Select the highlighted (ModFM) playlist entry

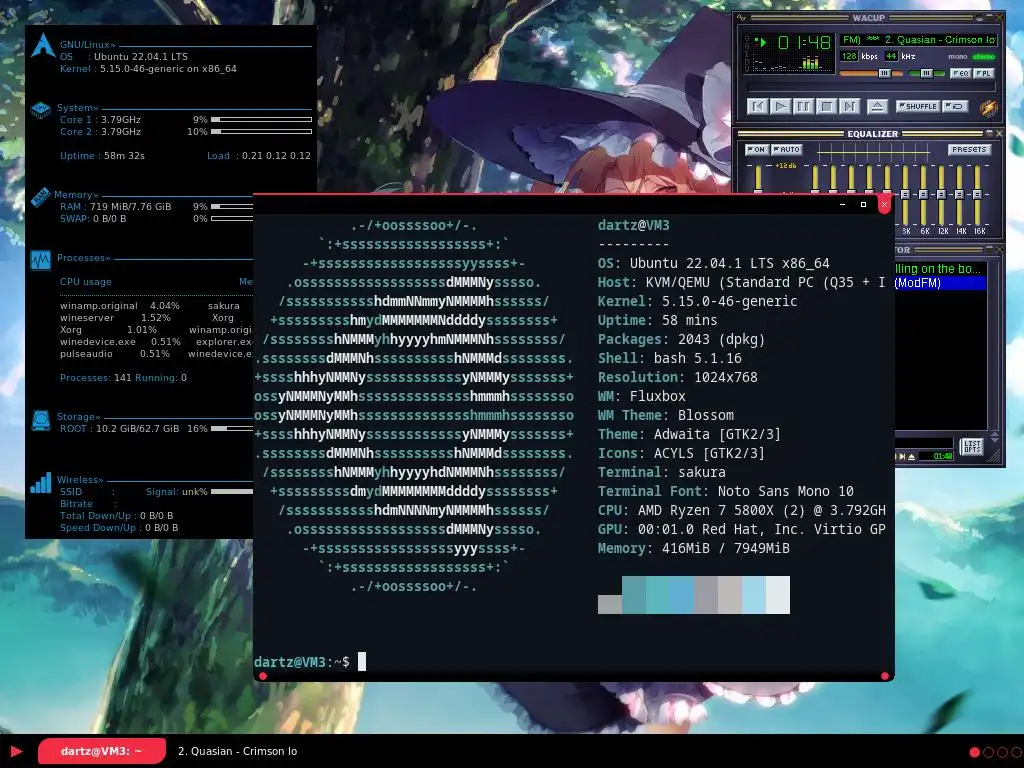pyautogui.click(x=940, y=283)
